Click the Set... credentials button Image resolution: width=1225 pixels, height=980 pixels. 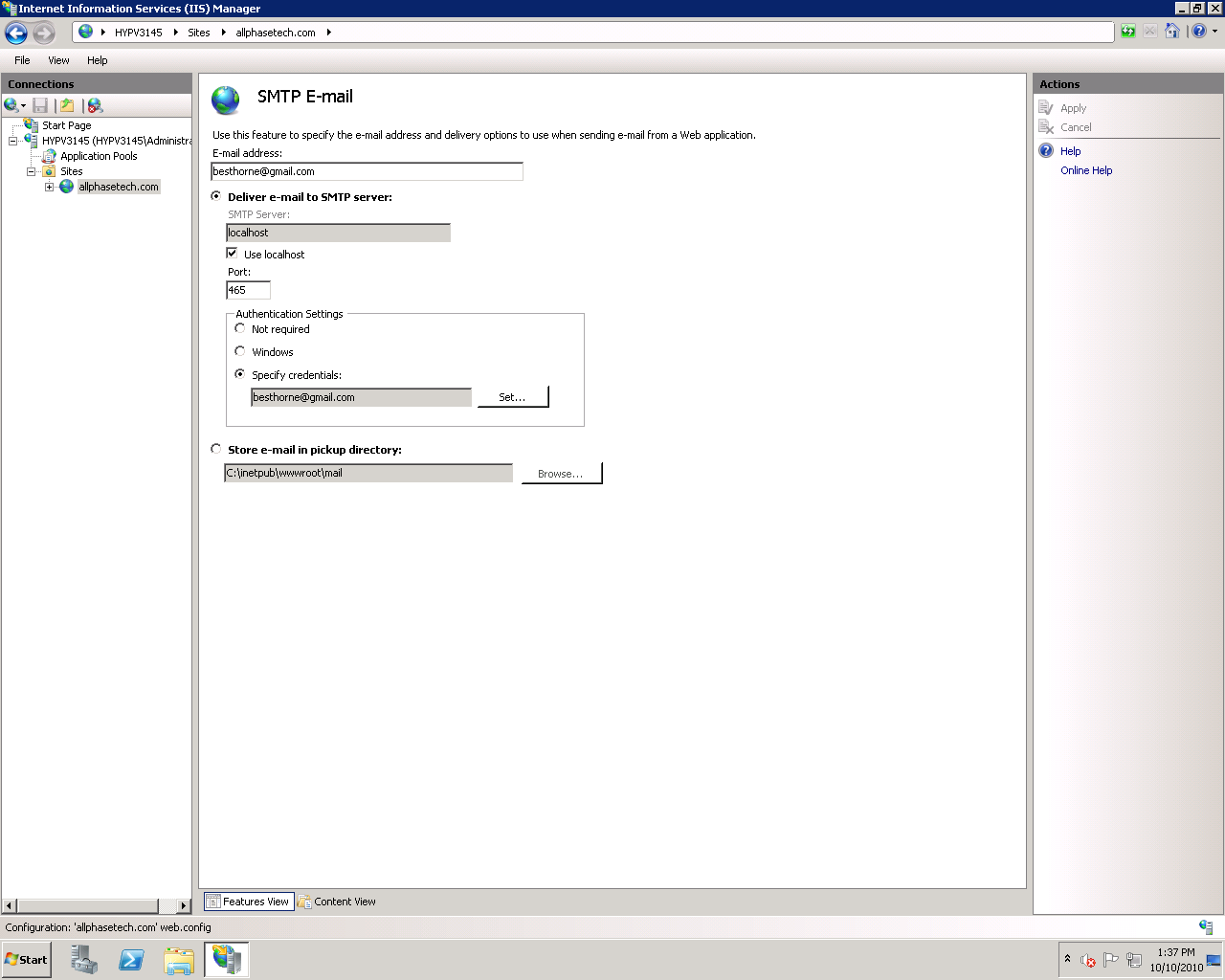(513, 397)
